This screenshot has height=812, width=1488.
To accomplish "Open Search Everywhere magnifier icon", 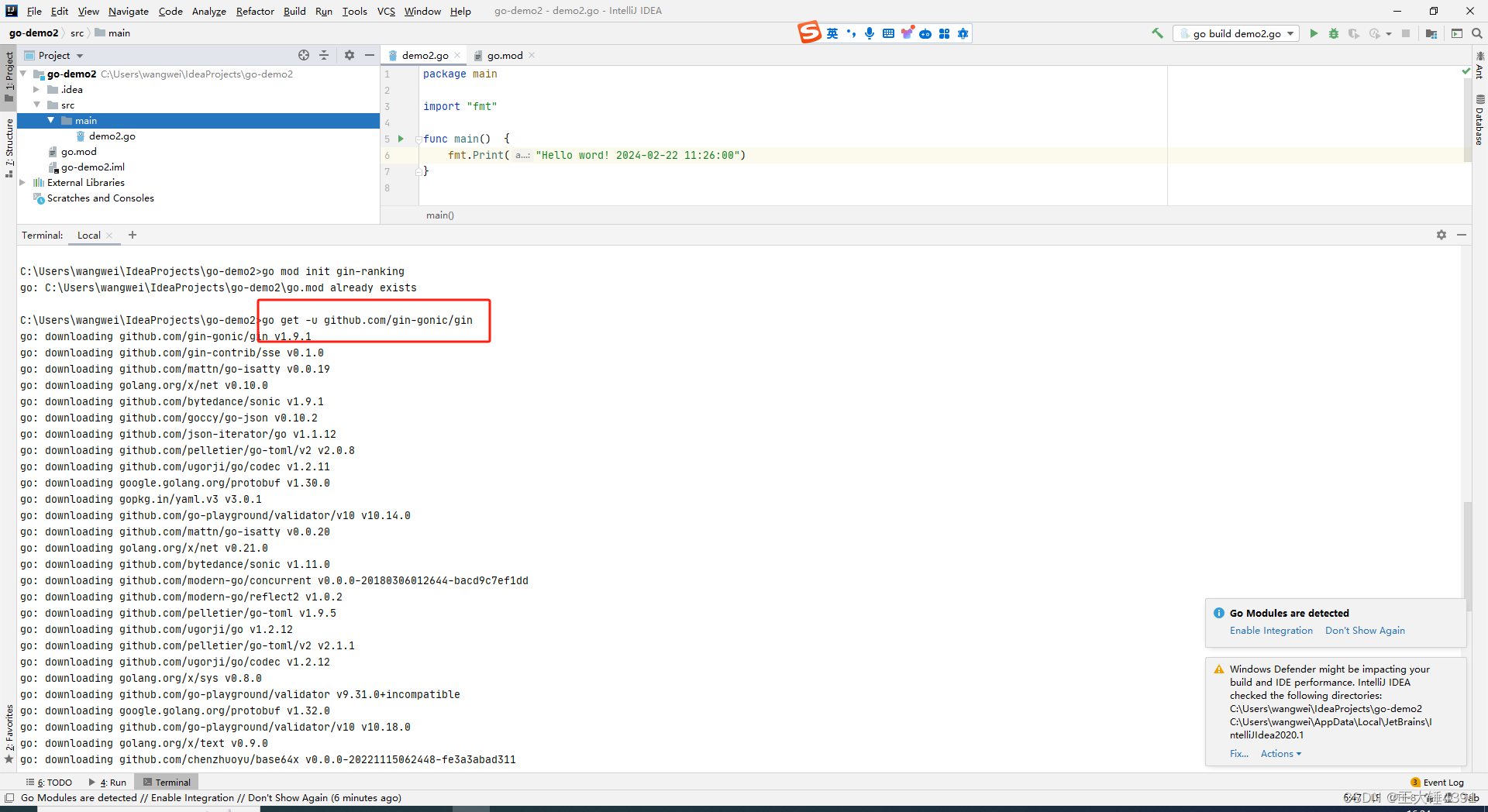I will pos(1479,33).
